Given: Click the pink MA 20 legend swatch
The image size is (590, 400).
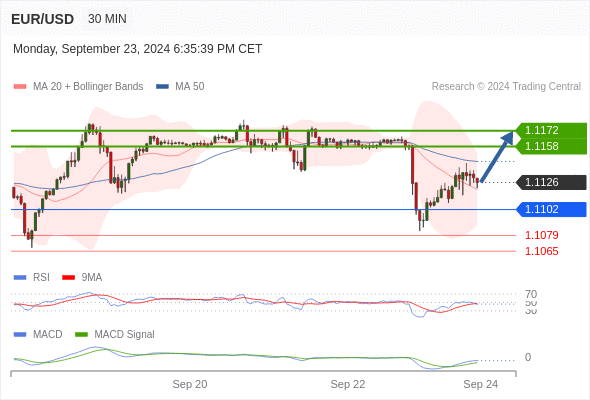Looking at the screenshot, I should 20,87.
